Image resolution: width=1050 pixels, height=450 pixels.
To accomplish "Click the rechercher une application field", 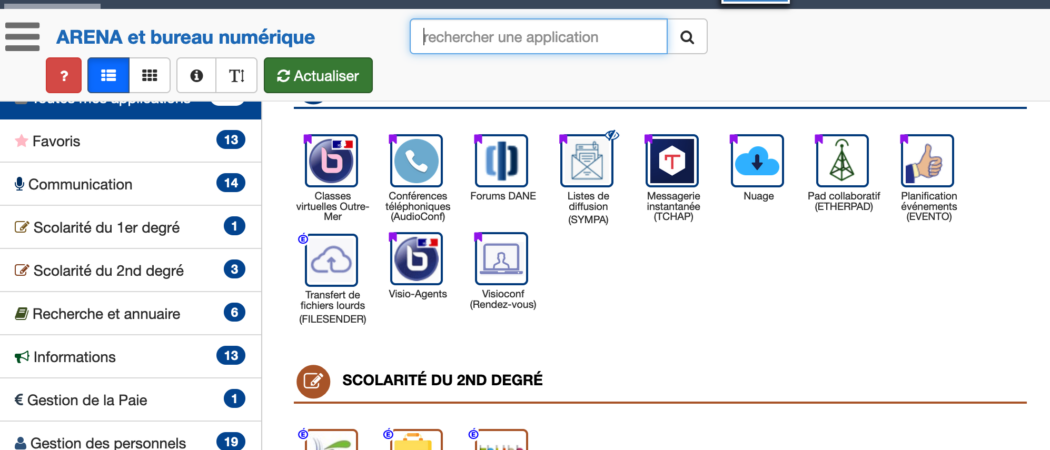I will 538,37.
